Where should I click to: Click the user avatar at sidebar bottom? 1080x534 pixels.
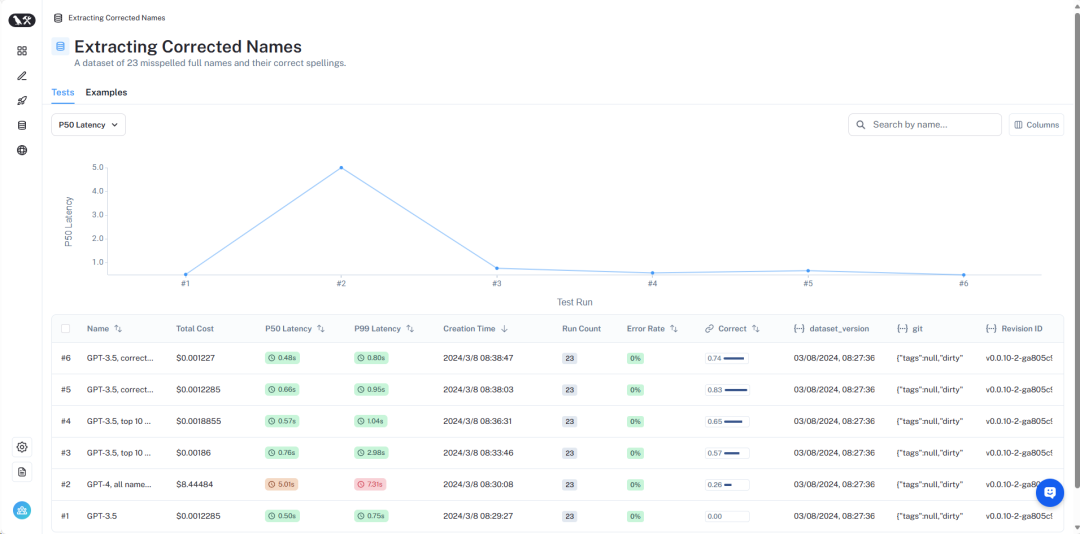22,511
